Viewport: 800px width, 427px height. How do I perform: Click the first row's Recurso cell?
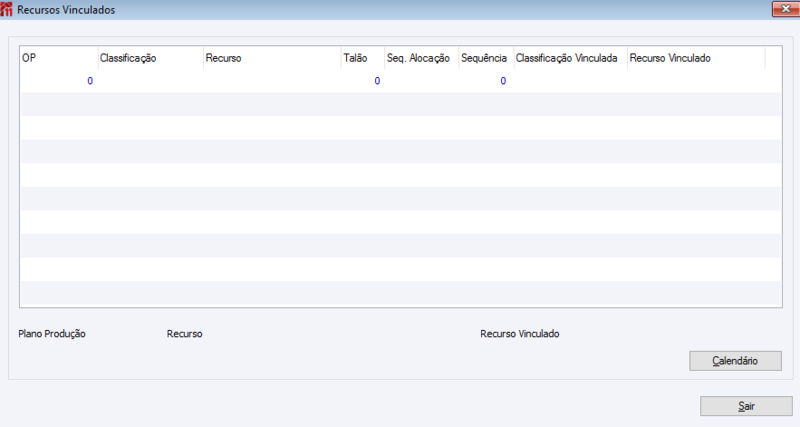(x=272, y=81)
